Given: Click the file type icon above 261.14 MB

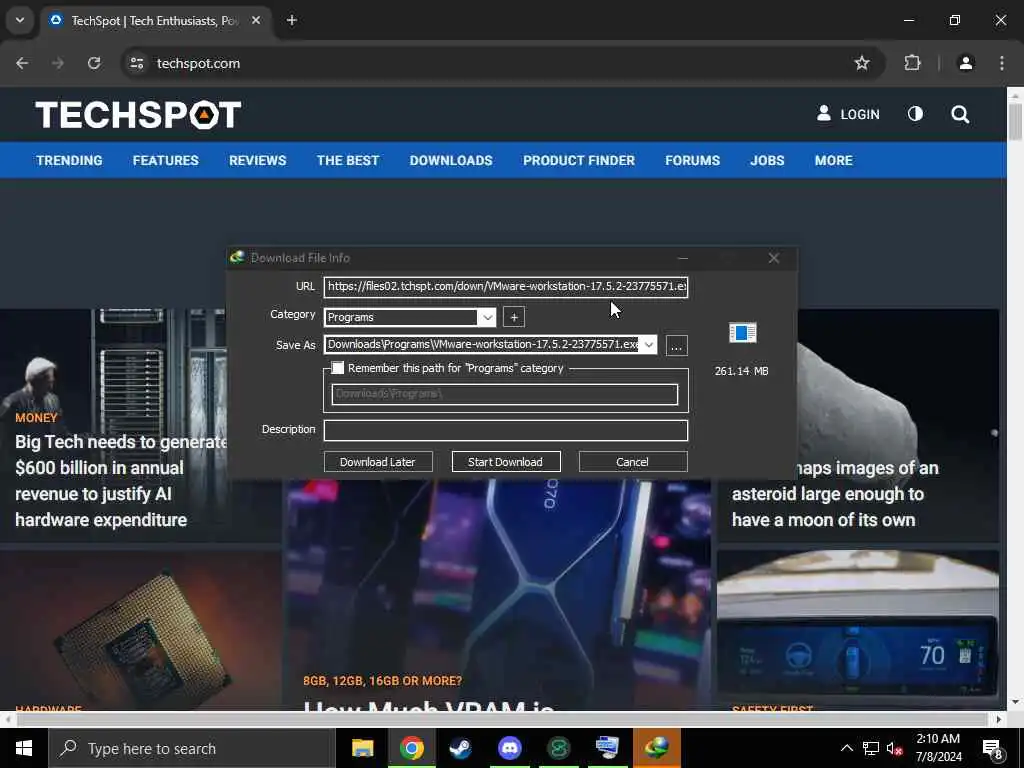Looking at the screenshot, I should click(743, 333).
